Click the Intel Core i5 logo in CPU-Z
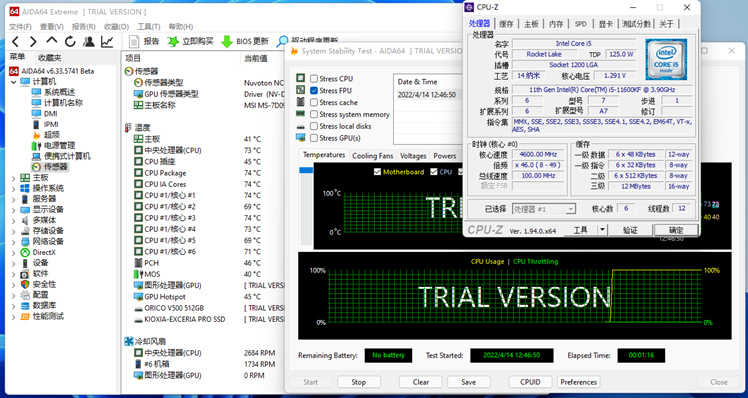Screen dimensions: 748x398 (x=666, y=60)
